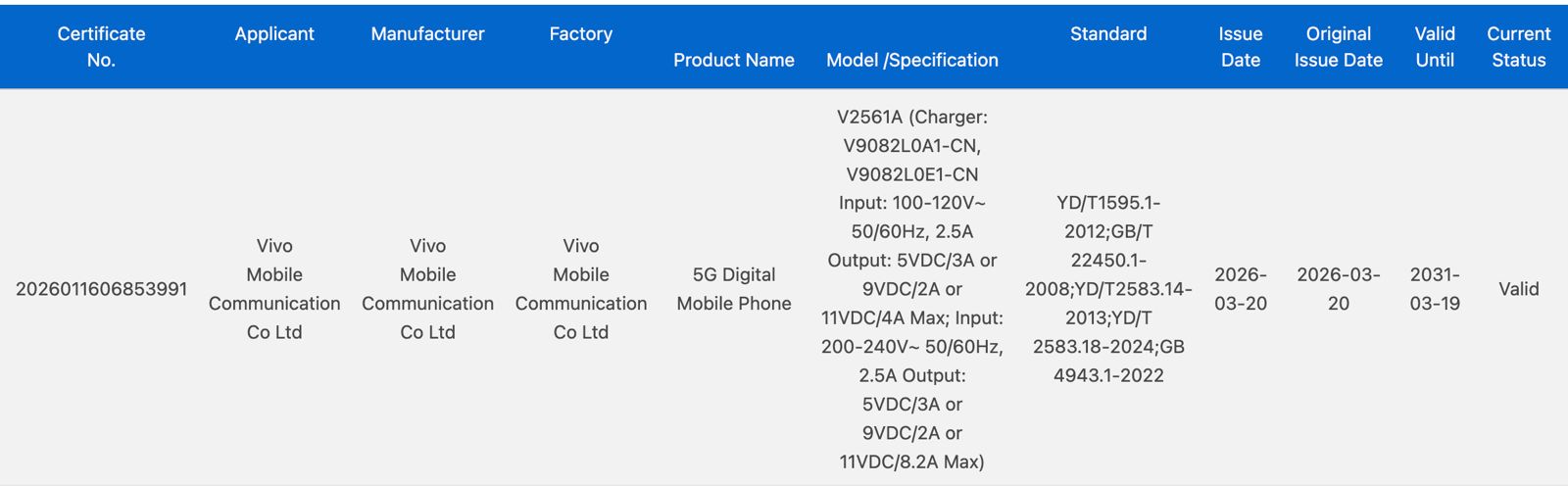Select the Issue Date column header
This screenshot has height=486, width=1568.
pyautogui.click(x=1240, y=47)
